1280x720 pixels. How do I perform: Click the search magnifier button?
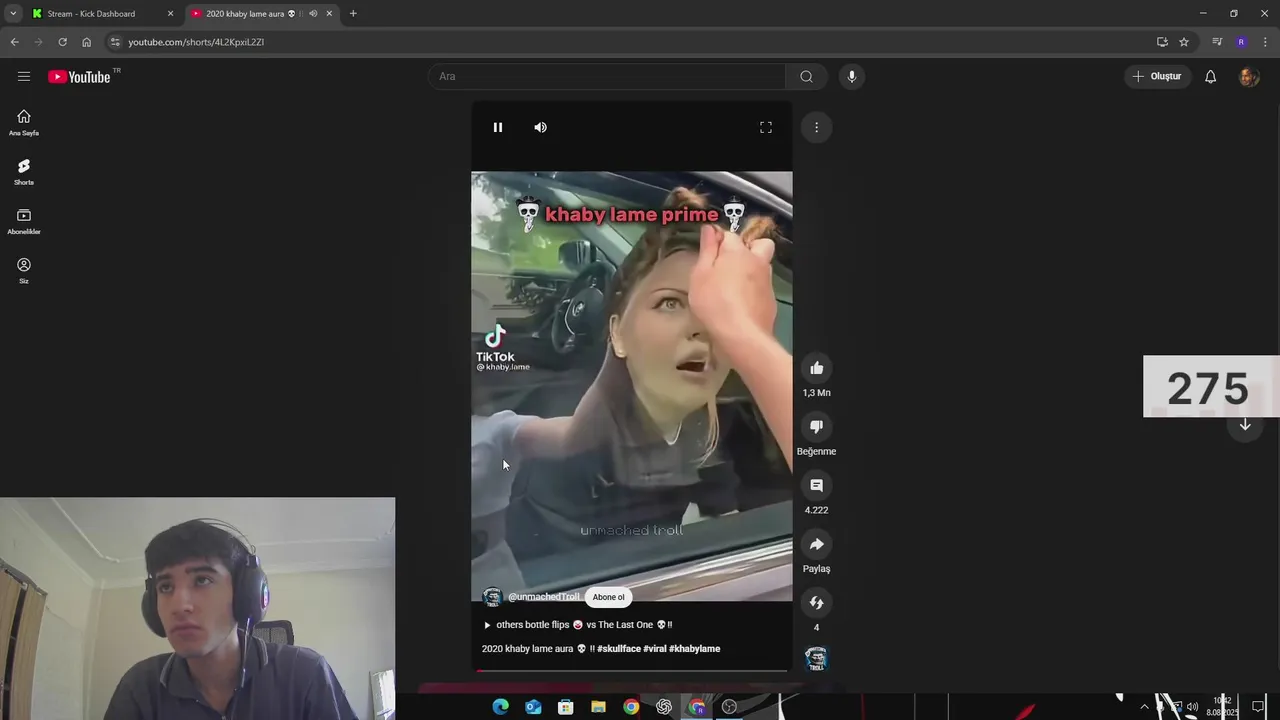(x=806, y=76)
